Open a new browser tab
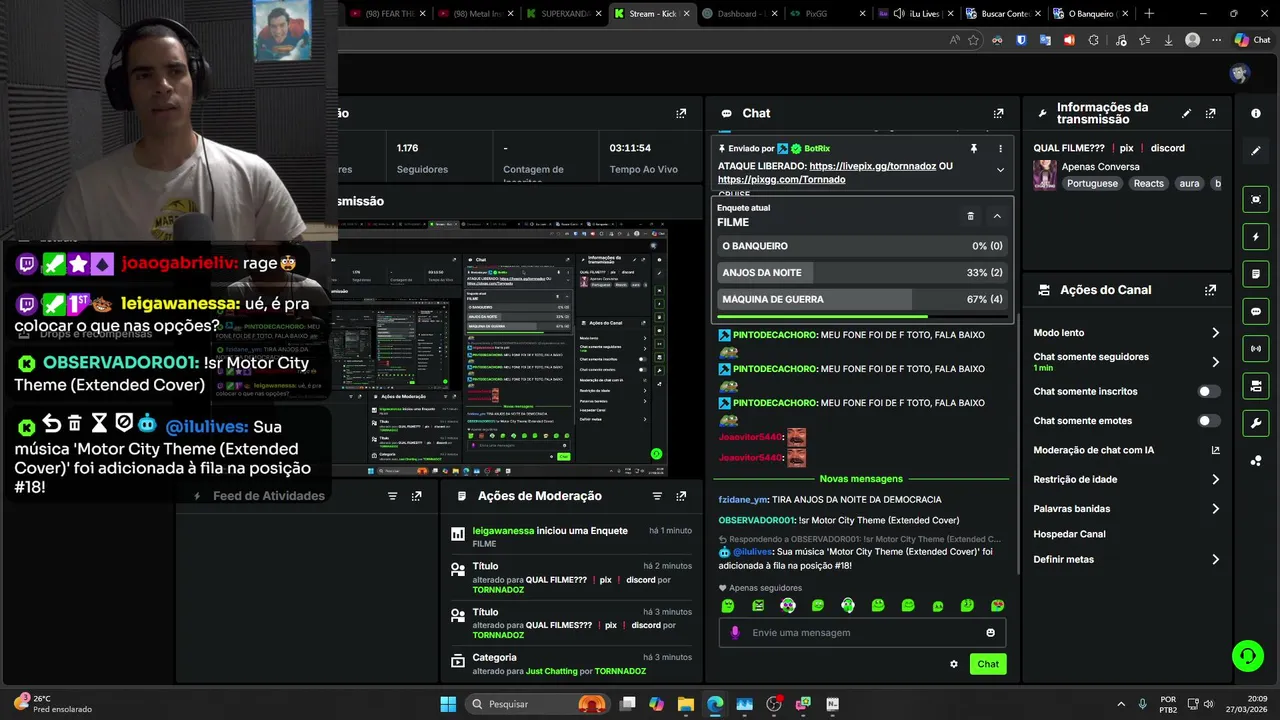 [x=1149, y=14]
